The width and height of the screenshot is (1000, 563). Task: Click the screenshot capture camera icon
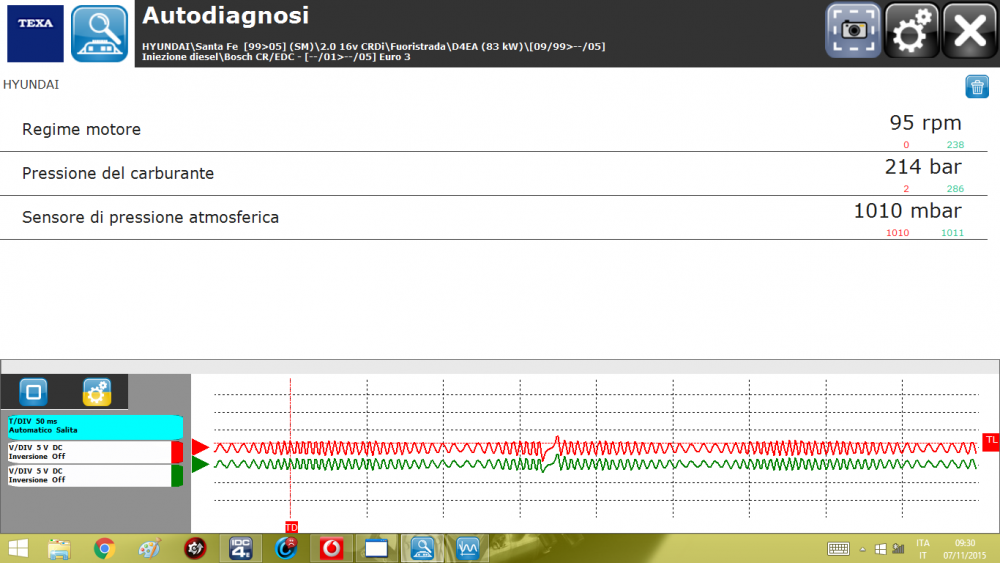[852, 31]
